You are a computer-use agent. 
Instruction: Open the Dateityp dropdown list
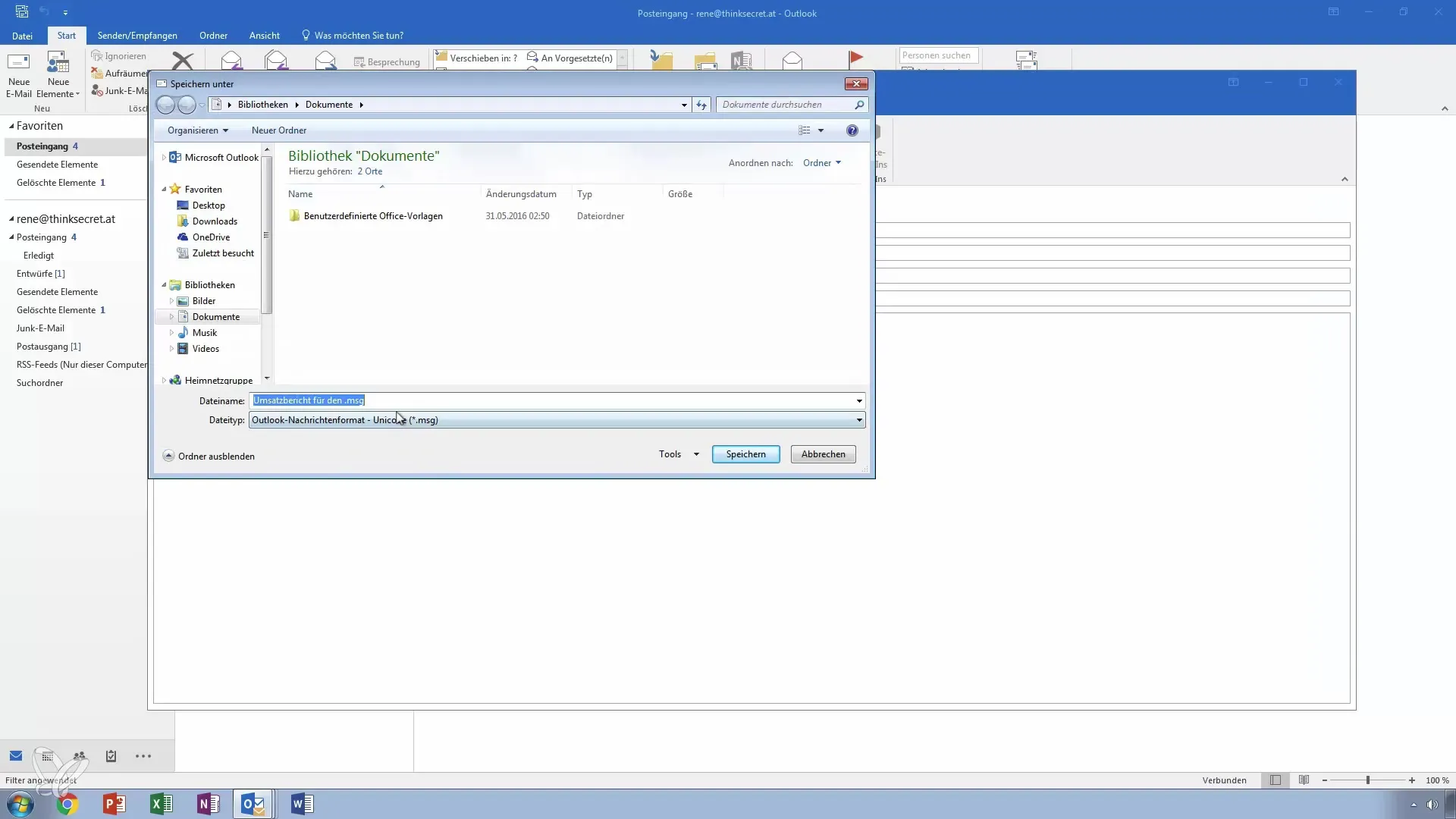(859, 420)
